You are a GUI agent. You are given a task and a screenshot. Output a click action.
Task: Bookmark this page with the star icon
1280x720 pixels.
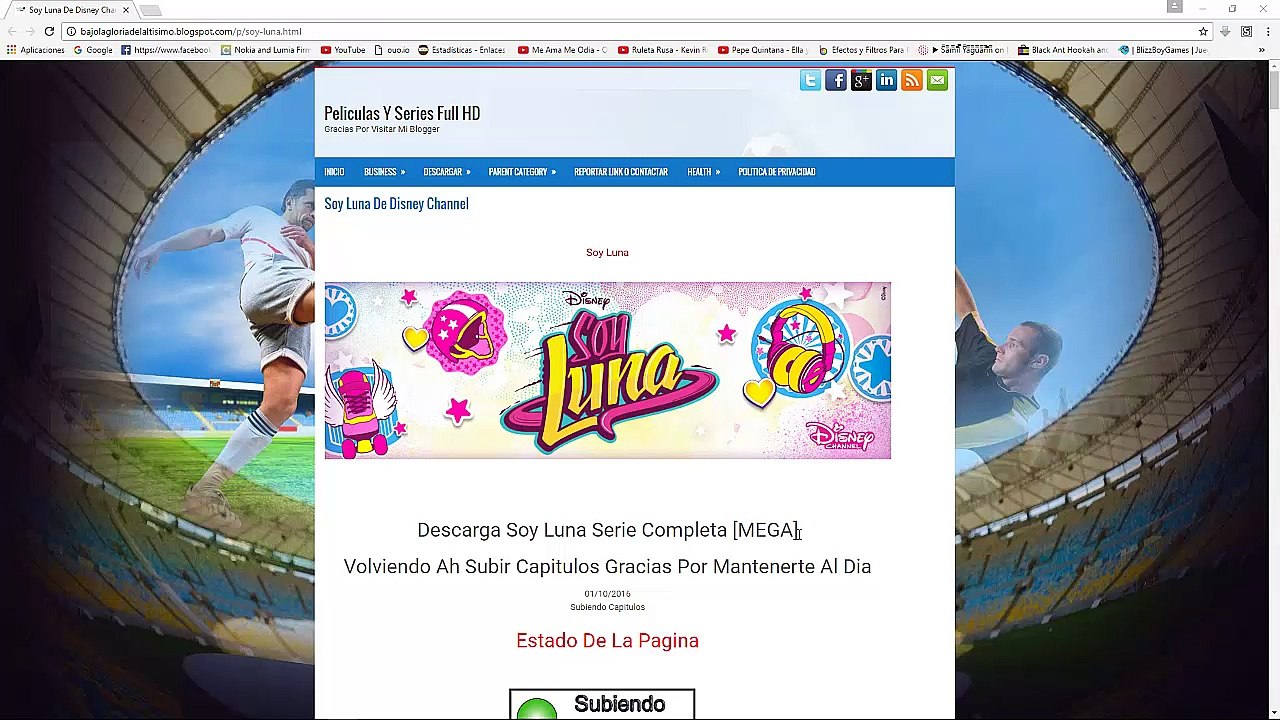click(1203, 31)
